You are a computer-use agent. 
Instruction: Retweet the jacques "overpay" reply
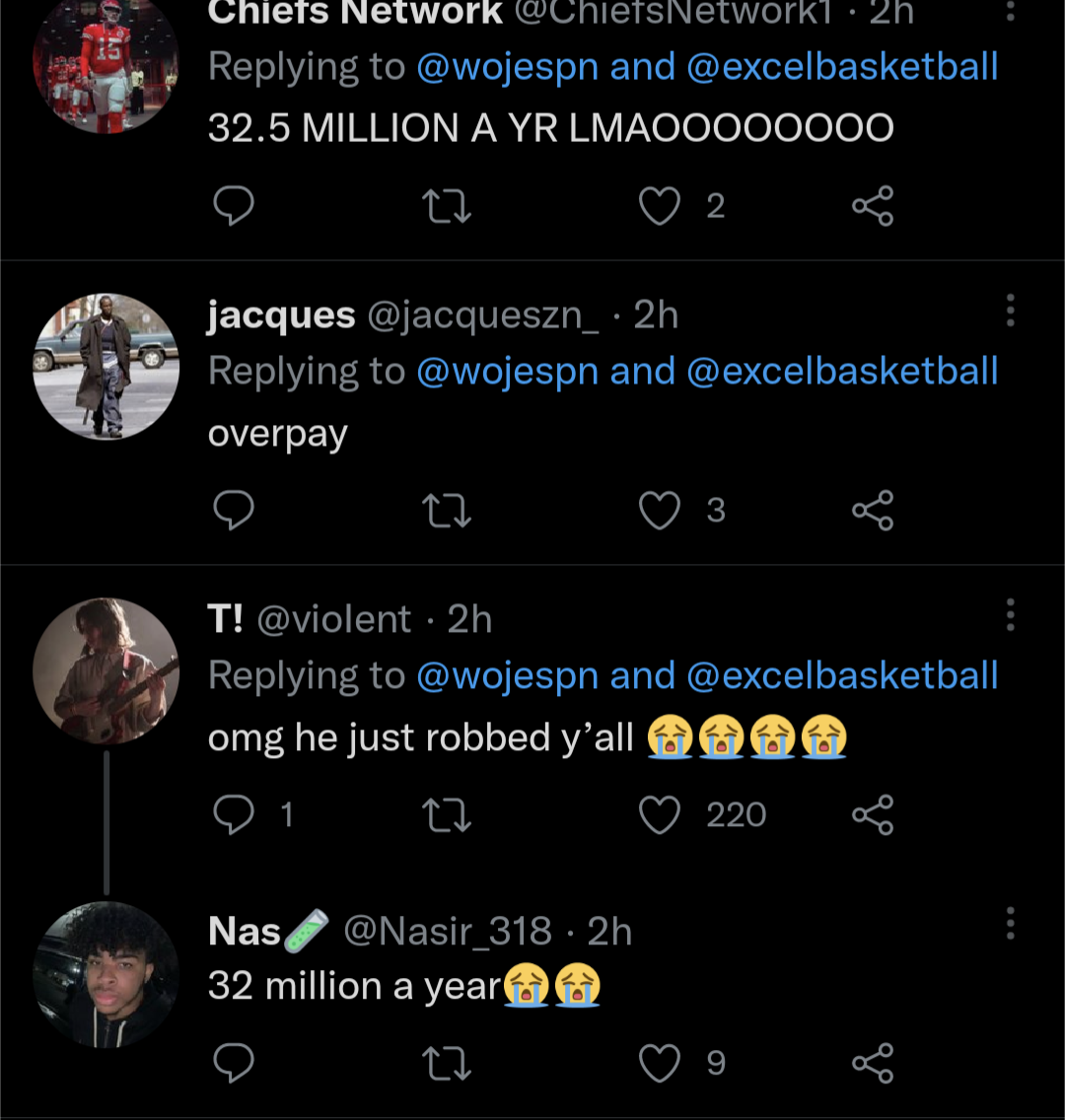tap(446, 510)
